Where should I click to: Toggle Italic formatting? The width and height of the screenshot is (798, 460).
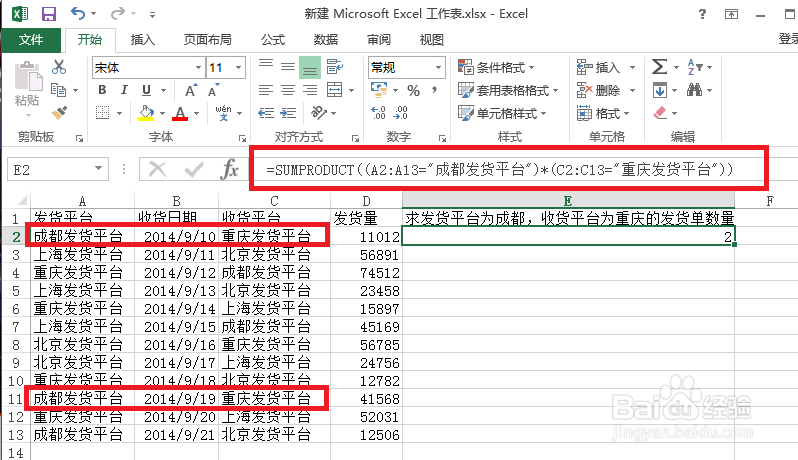click(124, 90)
